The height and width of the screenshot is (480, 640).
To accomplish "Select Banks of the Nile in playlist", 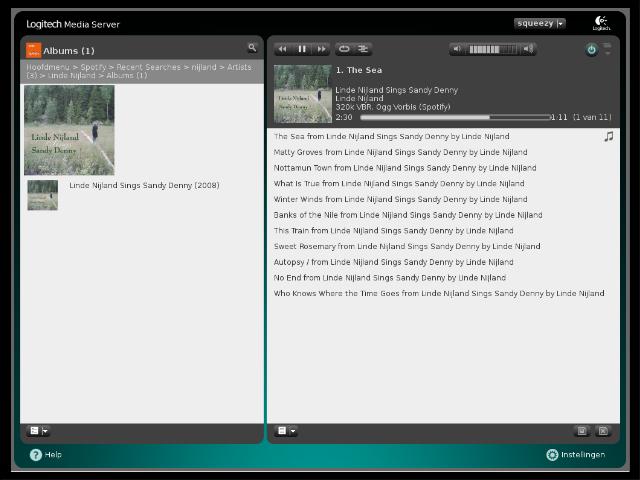I will [x=408, y=215].
